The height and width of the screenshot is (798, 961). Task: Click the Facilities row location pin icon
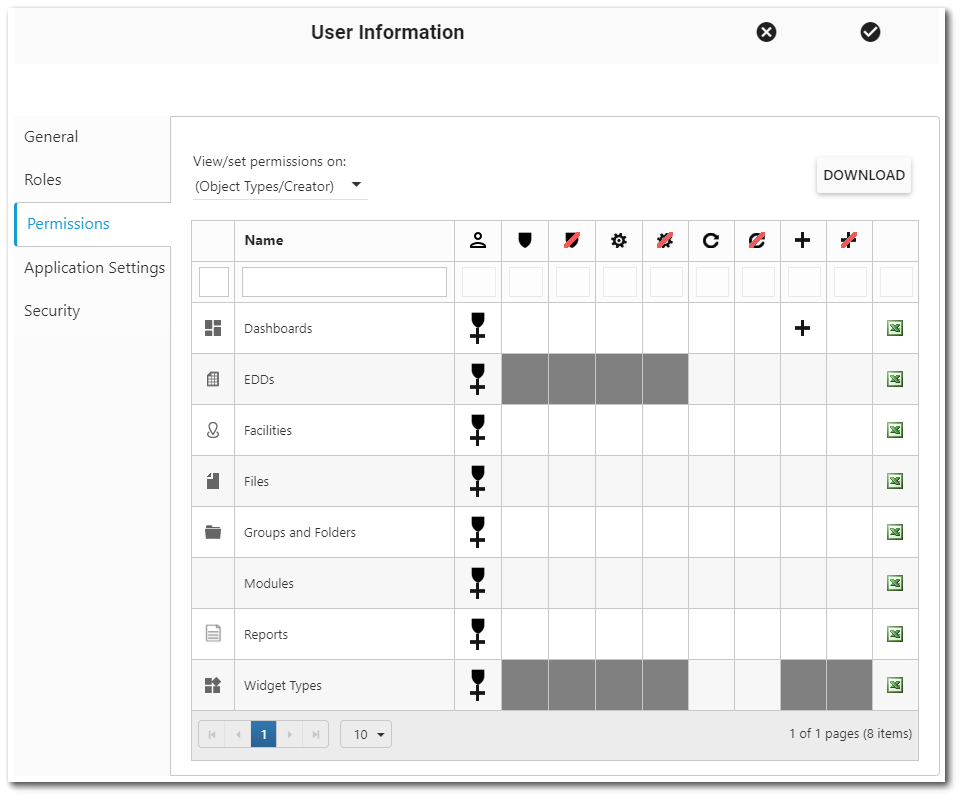(212, 430)
